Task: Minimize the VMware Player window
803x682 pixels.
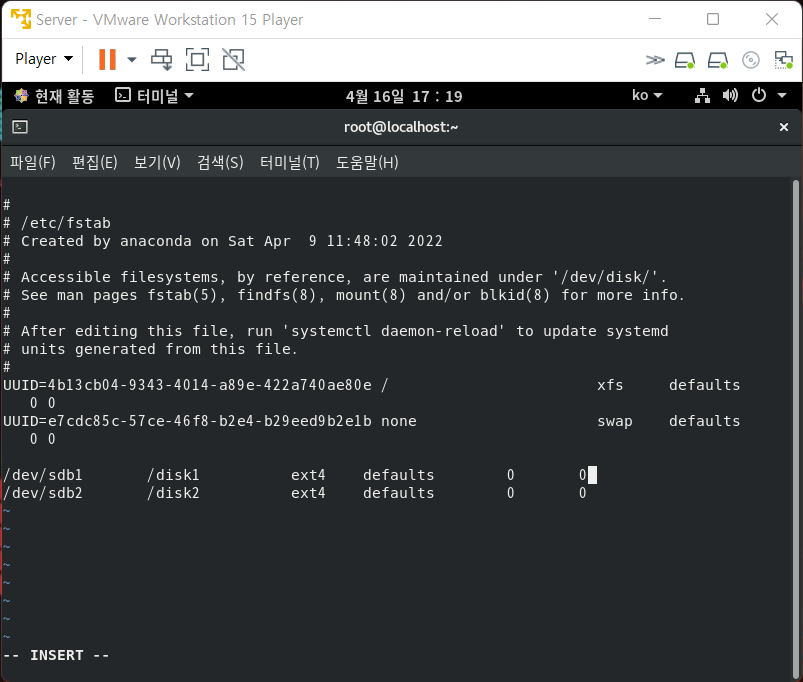Action: click(x=654, y=19)
